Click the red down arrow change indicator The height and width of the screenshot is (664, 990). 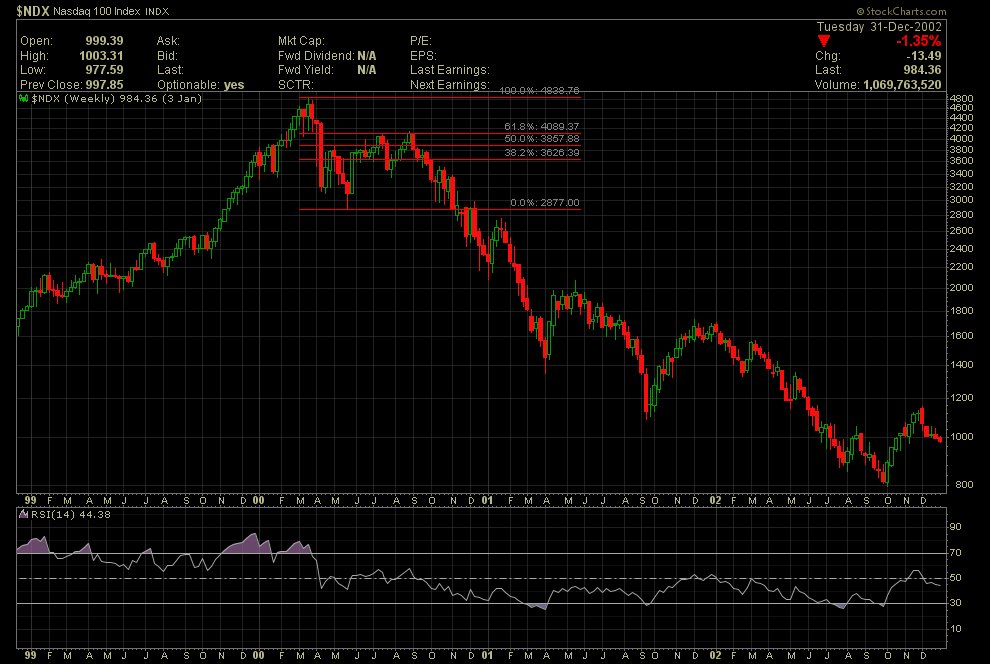click(823, 40)
